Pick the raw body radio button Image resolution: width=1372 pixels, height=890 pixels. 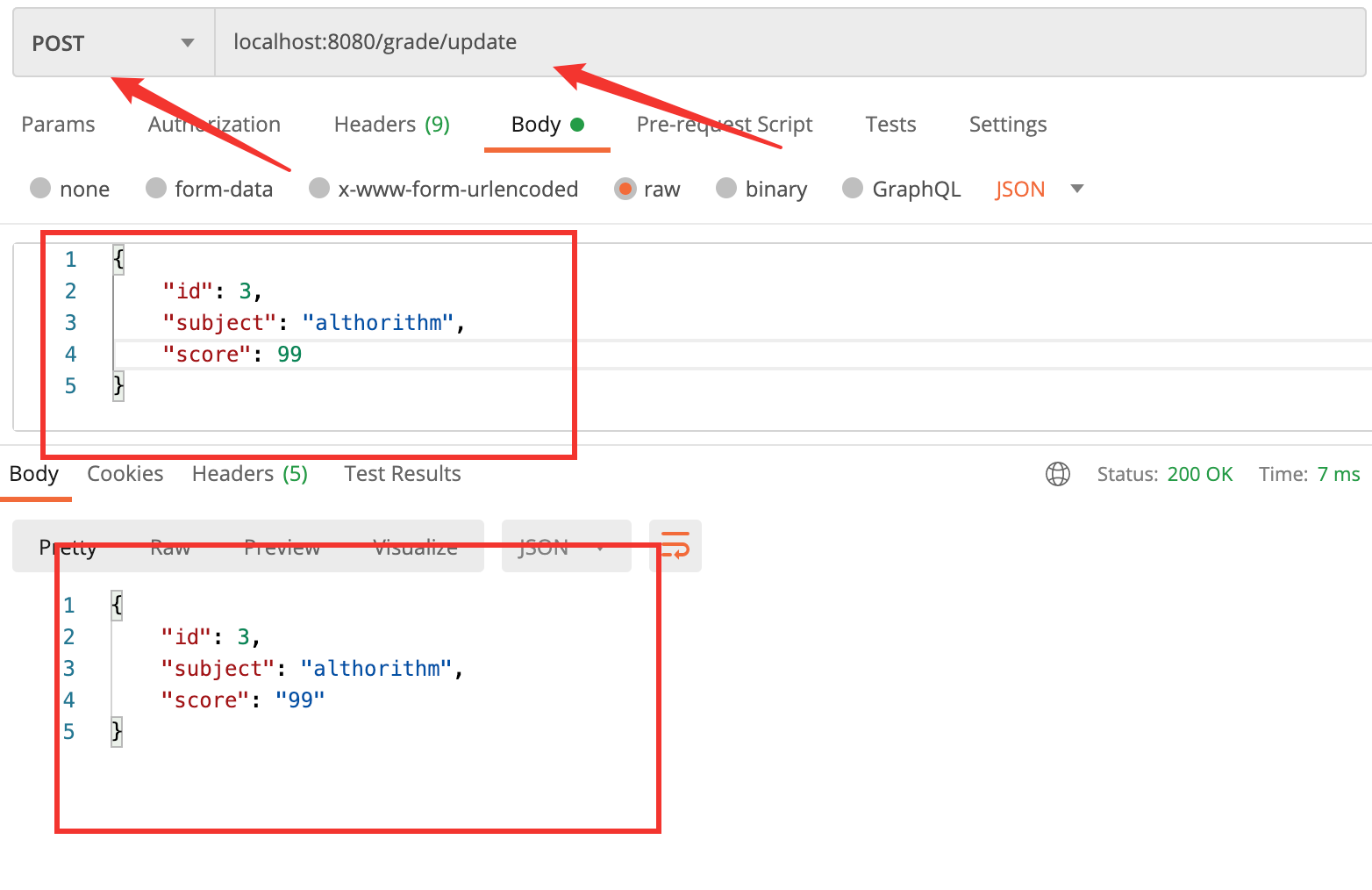pos(625,189)
